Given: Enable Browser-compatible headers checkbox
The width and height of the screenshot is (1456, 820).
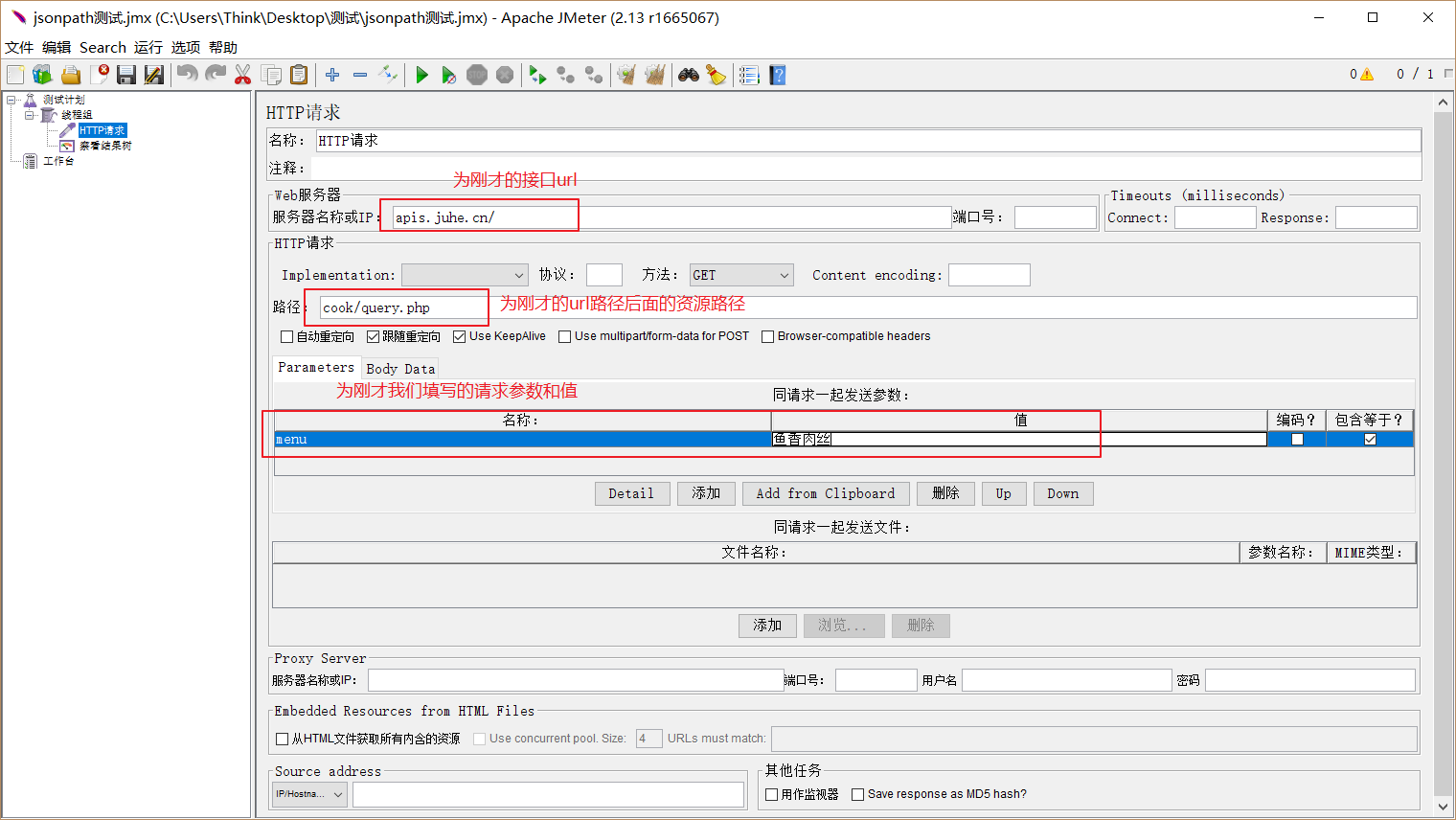Looking at the screenshot, I should 767,336.
